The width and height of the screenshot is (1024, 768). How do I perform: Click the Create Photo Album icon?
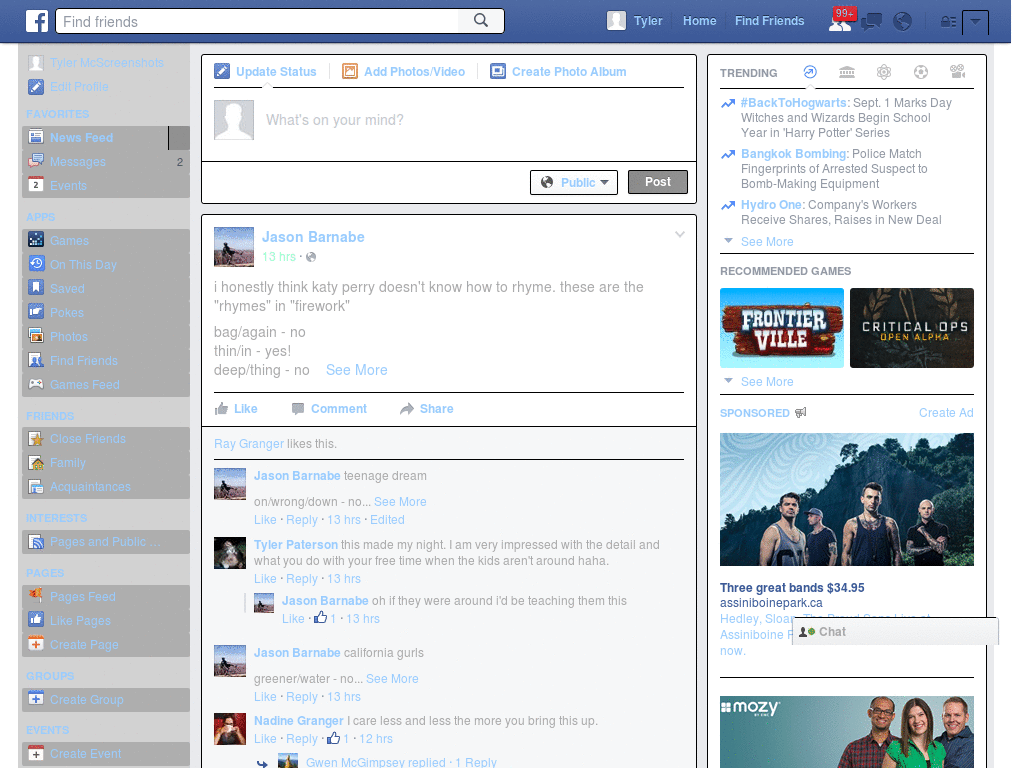click(x=498, y=71)
